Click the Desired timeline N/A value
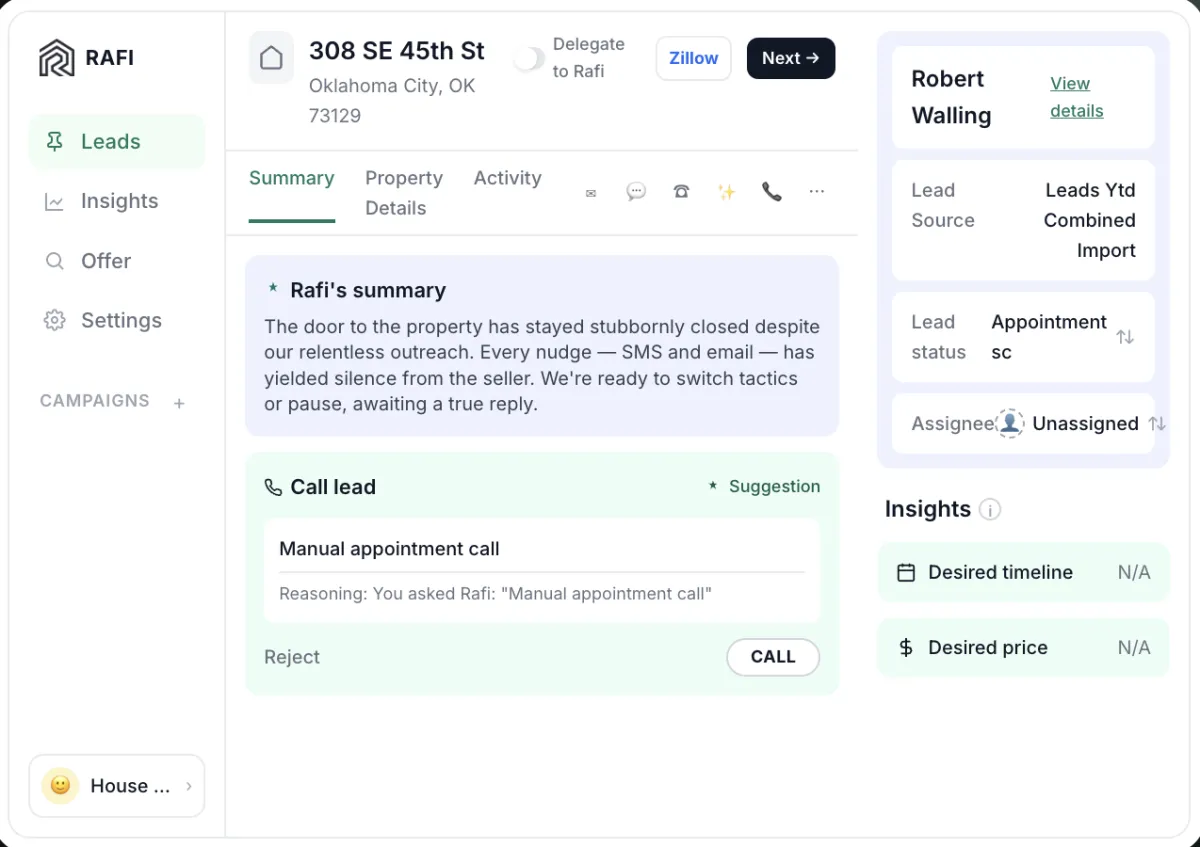Viewport: 1200px width, 847px height. point(1134,573)
